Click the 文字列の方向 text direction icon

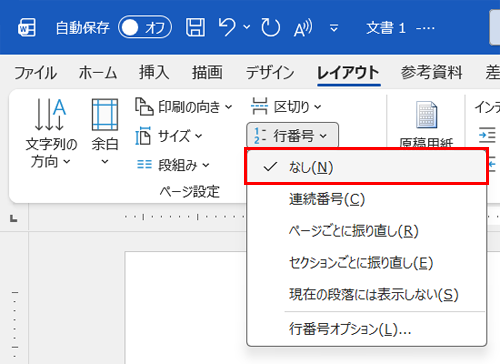click(x=50, y=114)
